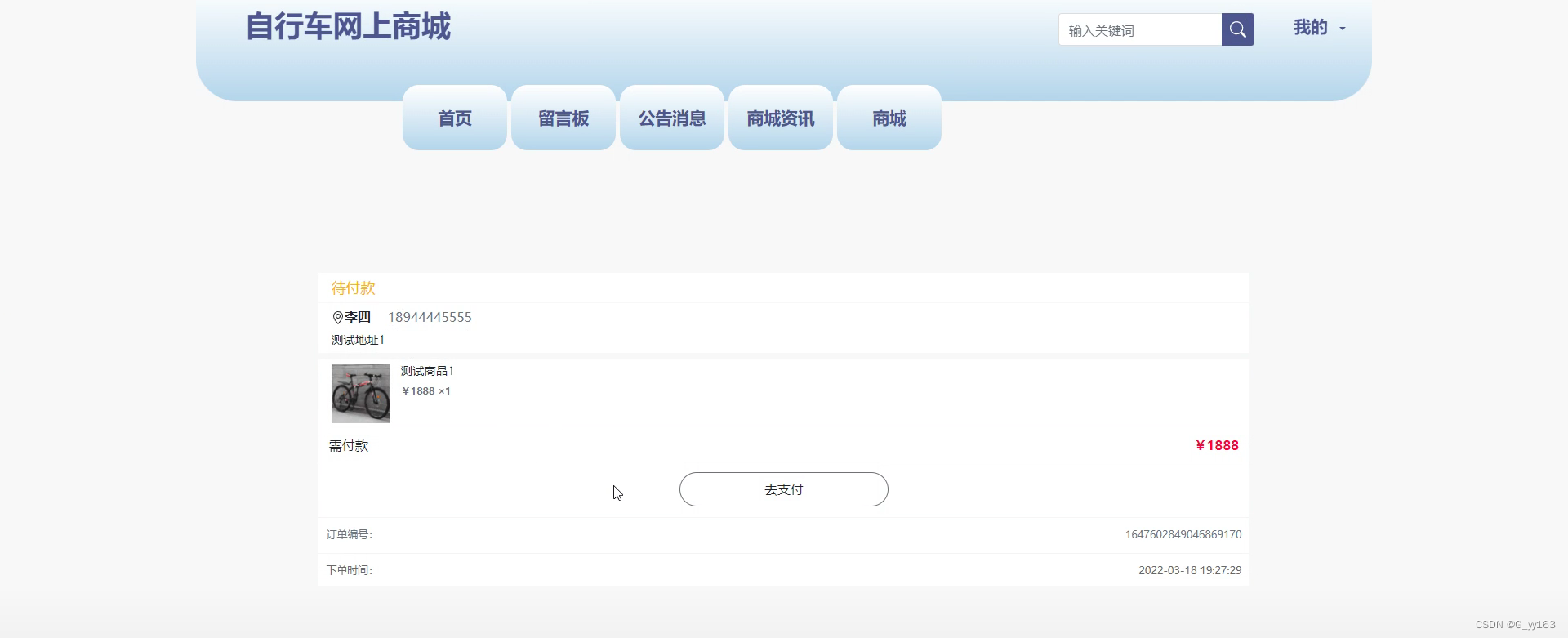Click the 测试地址1 address text
The width and height of the screenshot is (1568, 638).
(x=358, y=340)
